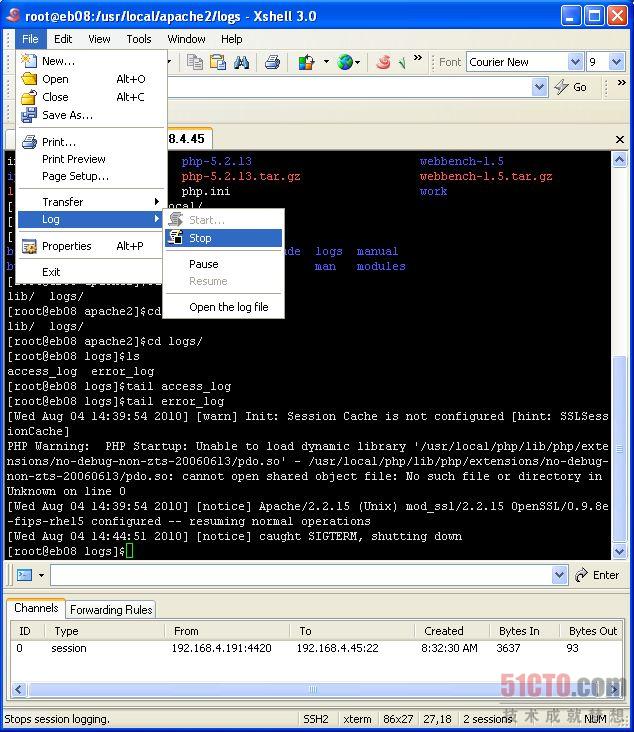This screenshot has height=732, width=634.
Task: Open the Help menu
Action: pyautogui.click(x=232, y=39)
